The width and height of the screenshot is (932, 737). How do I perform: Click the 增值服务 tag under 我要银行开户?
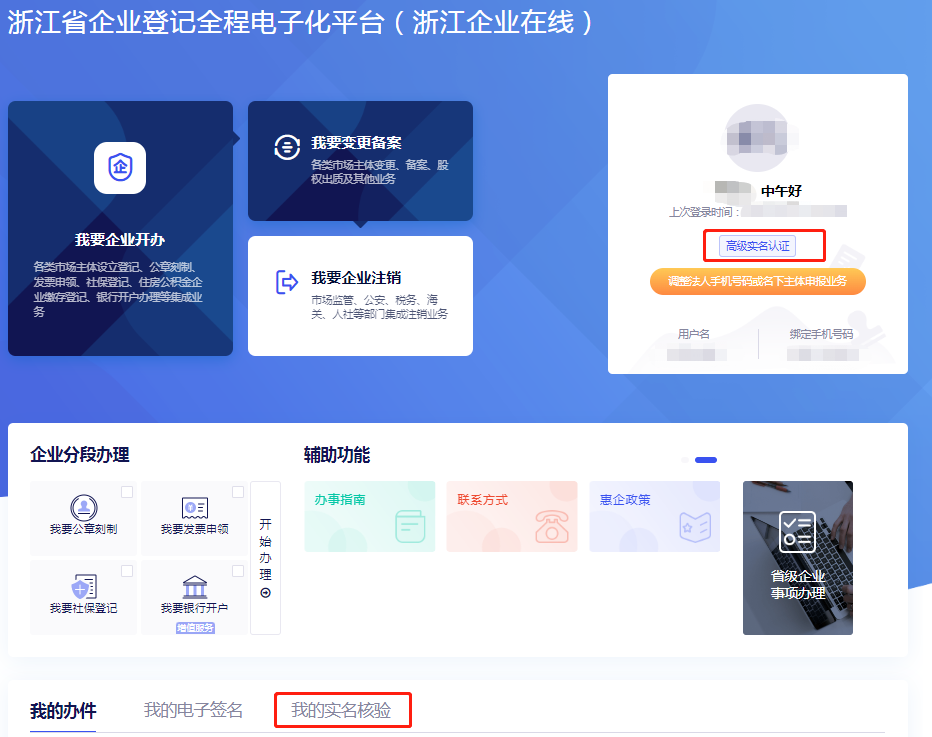click(x=195, y=628)
